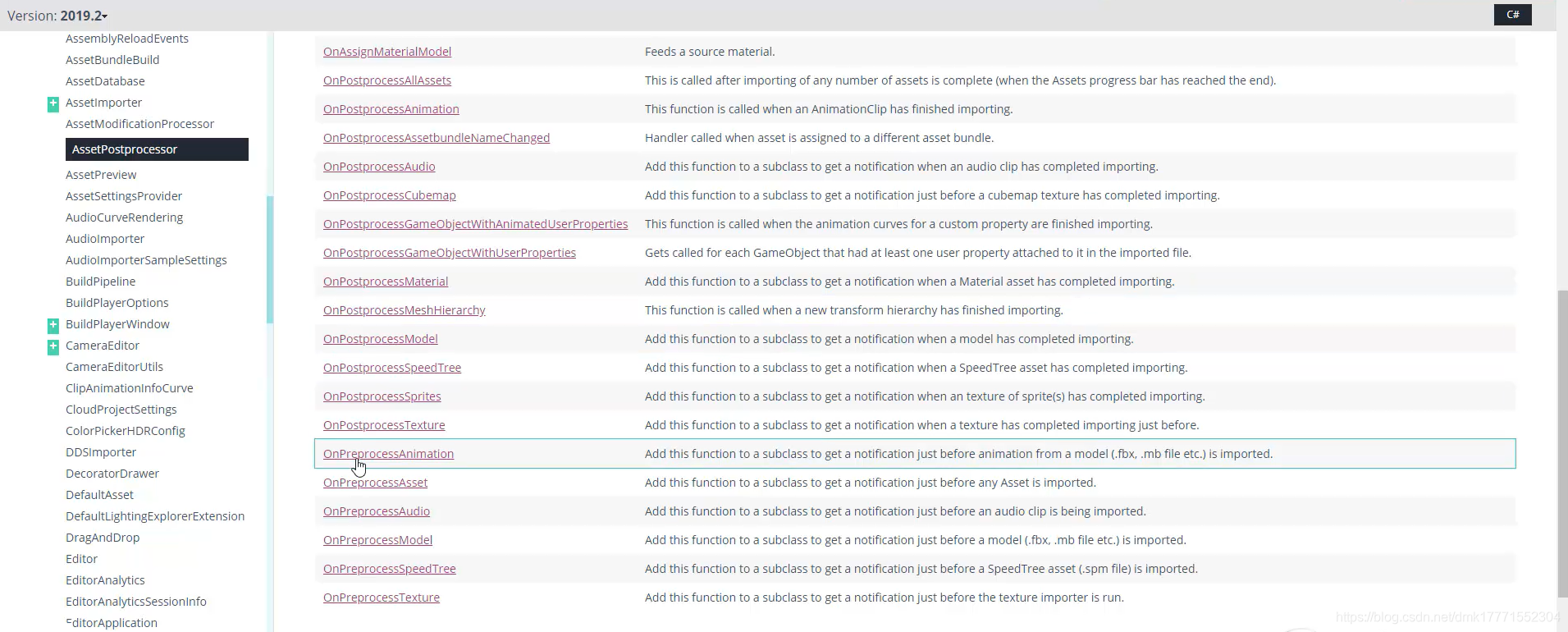Select AssetImporter in sidebar

[x=103, y=103]
